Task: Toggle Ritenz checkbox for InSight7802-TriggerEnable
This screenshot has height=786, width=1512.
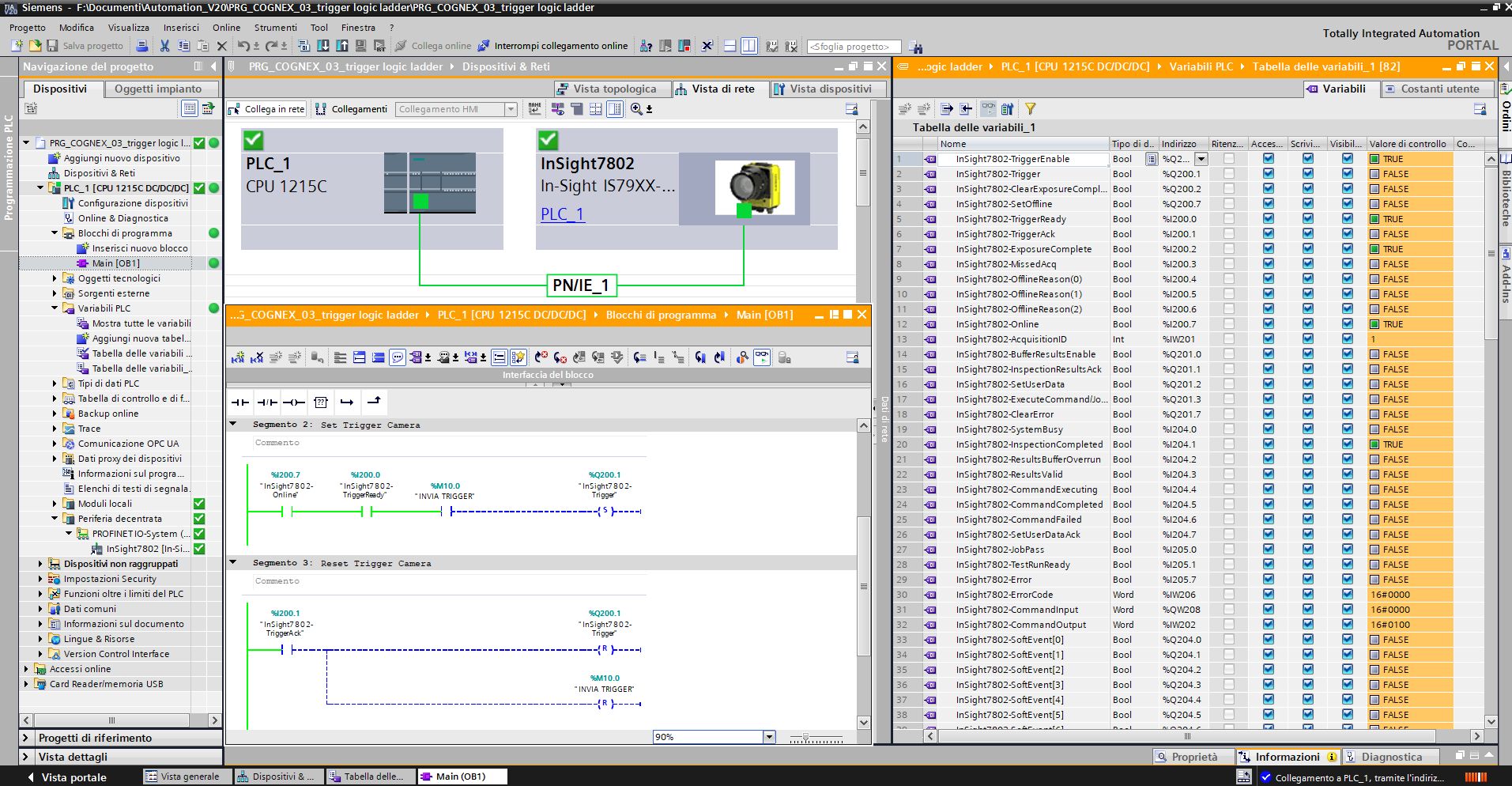Action: pos(1229,159)
